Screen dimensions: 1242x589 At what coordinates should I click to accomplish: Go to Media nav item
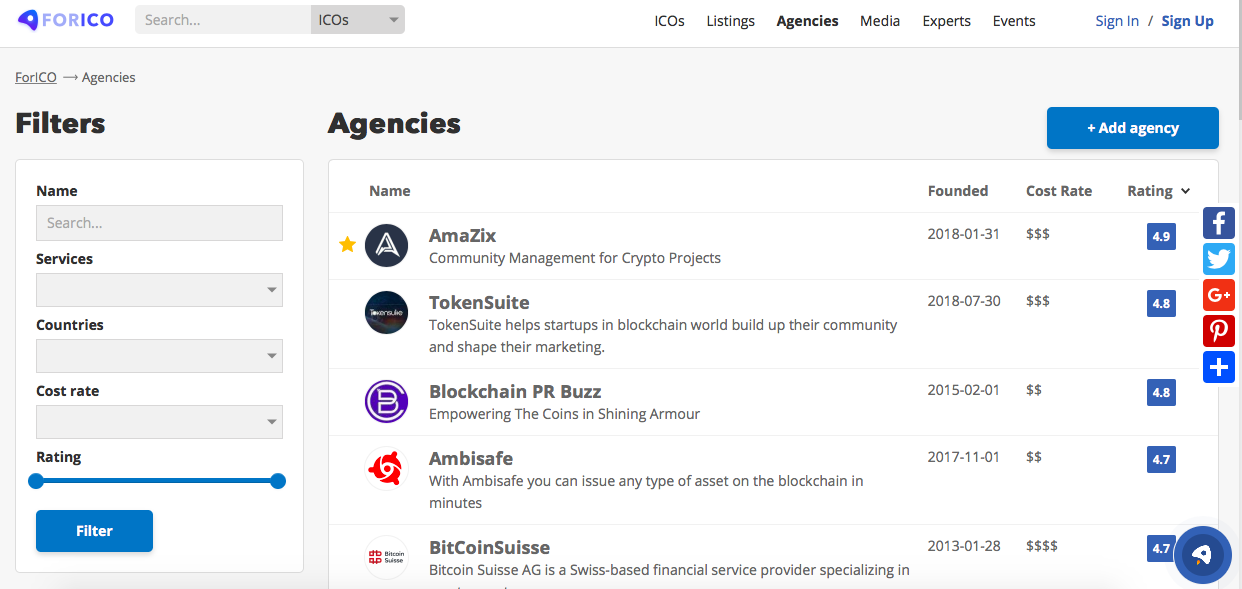point(880,21)
